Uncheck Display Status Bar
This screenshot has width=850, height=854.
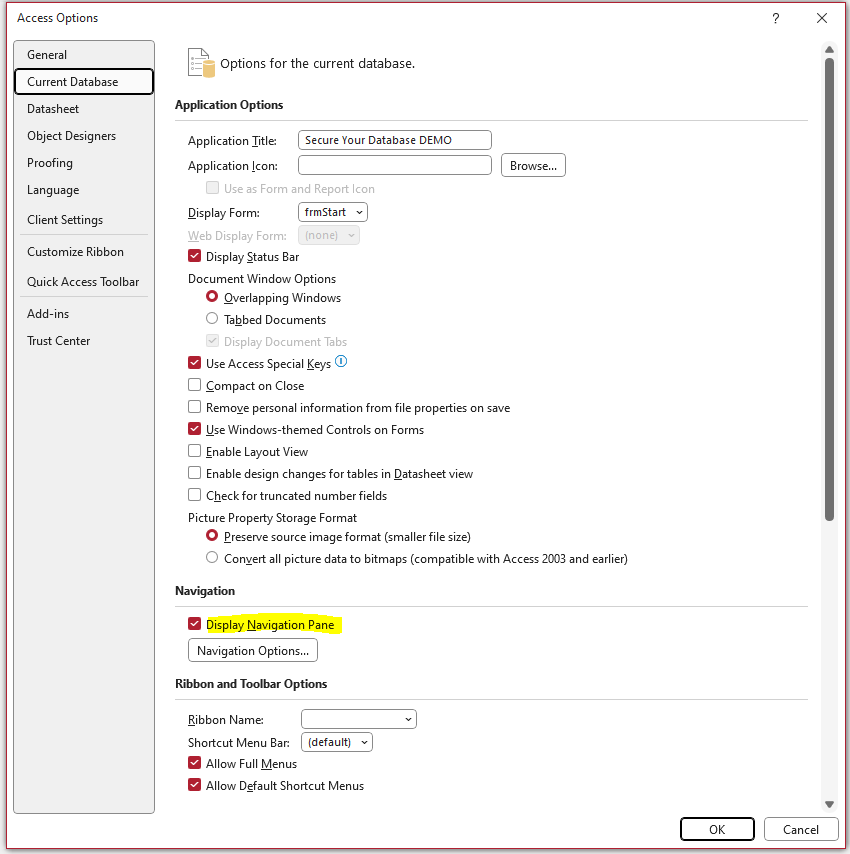pos(194,255)
